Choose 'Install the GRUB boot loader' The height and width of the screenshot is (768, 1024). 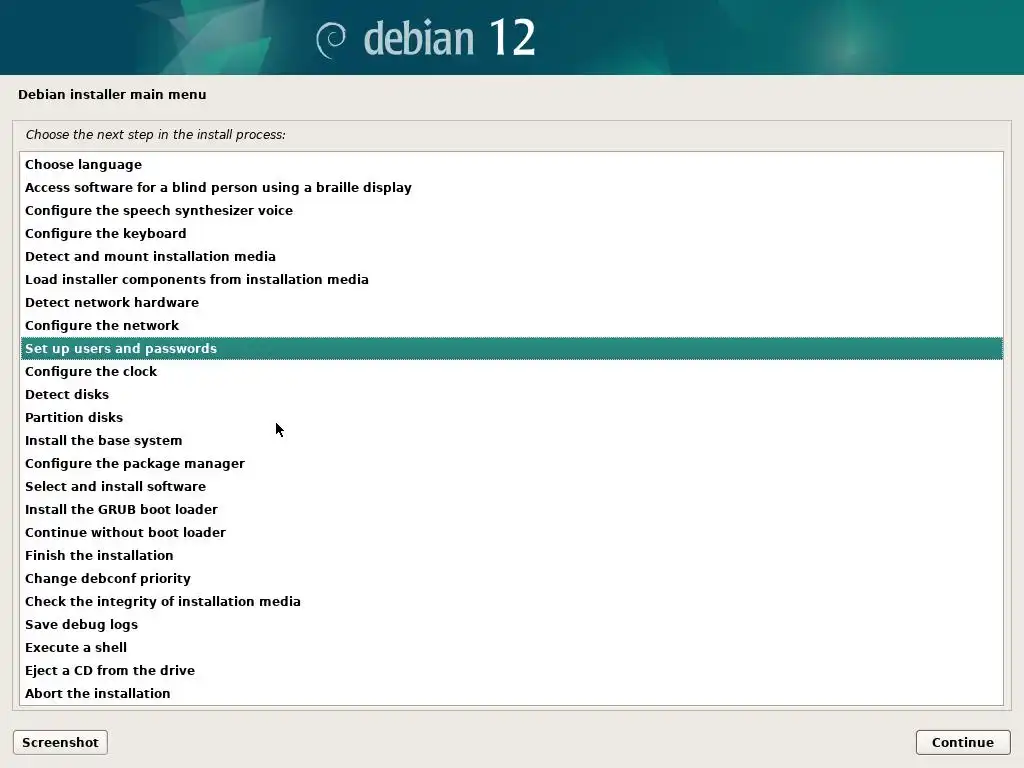point(511,509)
